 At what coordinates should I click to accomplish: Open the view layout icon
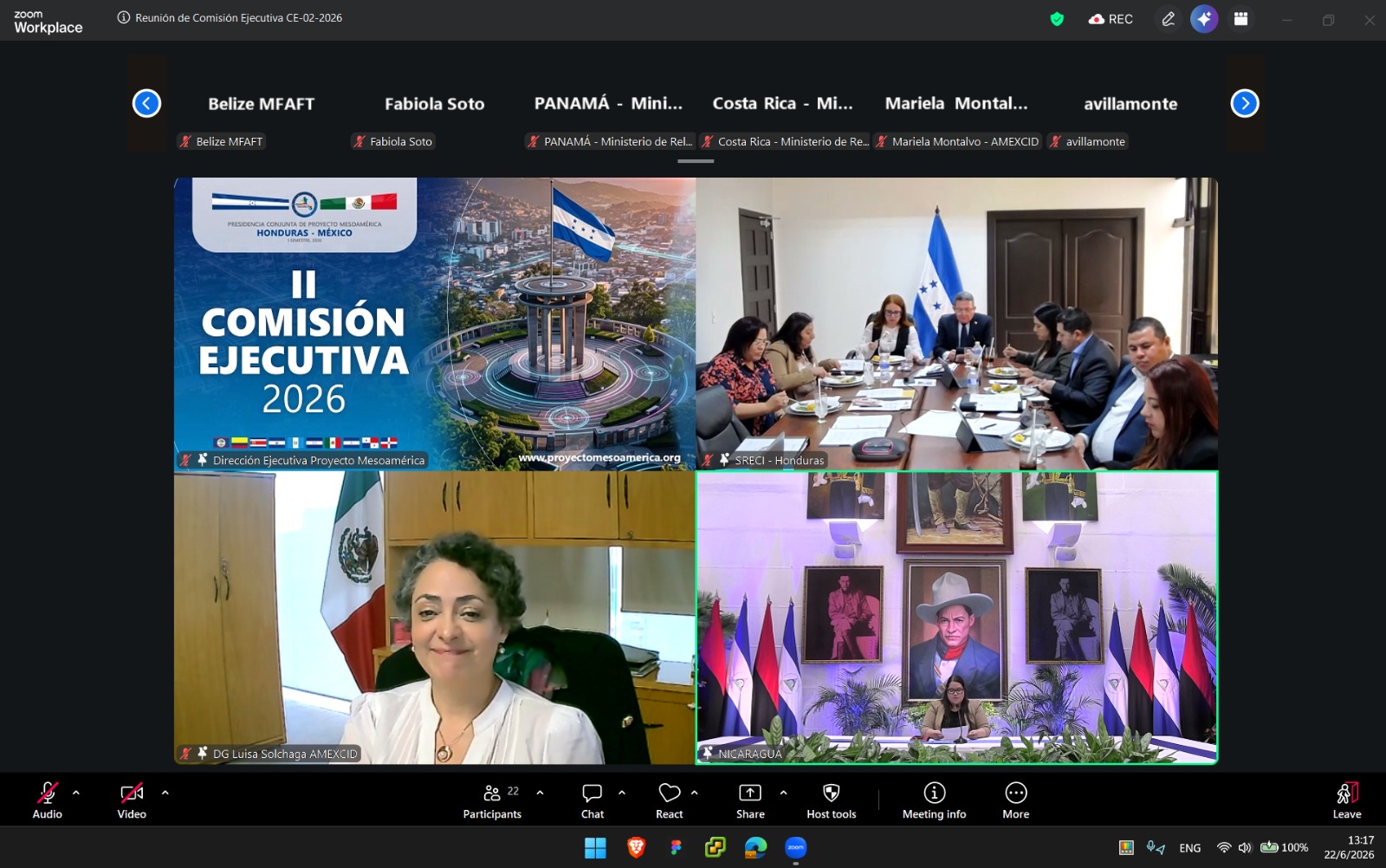coord(1240,19)
